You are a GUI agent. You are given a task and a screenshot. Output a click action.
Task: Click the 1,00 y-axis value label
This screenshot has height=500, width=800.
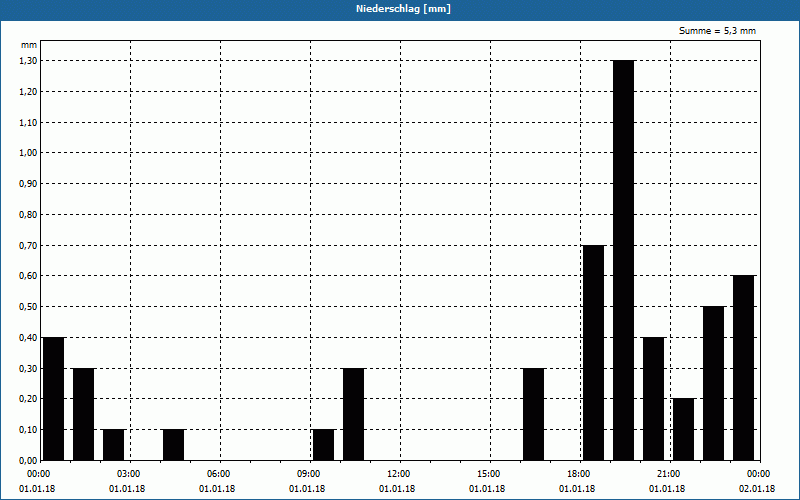28,153
